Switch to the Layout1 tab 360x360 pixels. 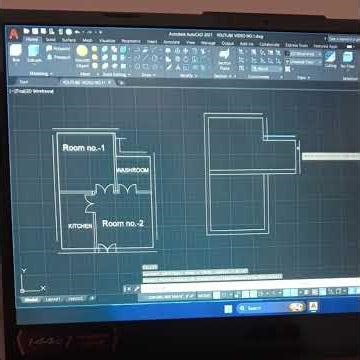click(x=52, y=300)
